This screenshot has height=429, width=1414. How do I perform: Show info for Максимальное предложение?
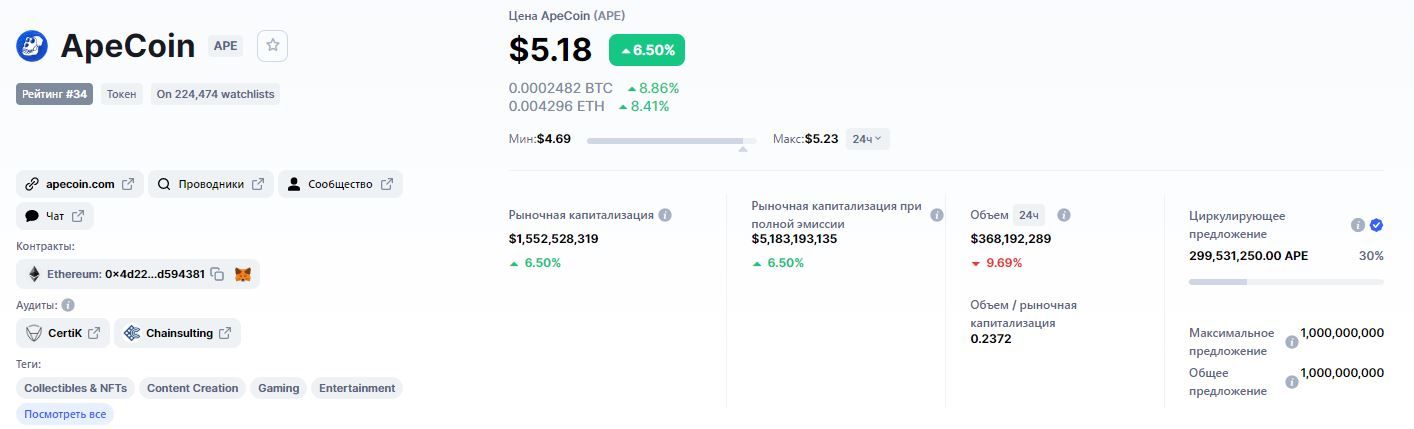[1291, 342]
